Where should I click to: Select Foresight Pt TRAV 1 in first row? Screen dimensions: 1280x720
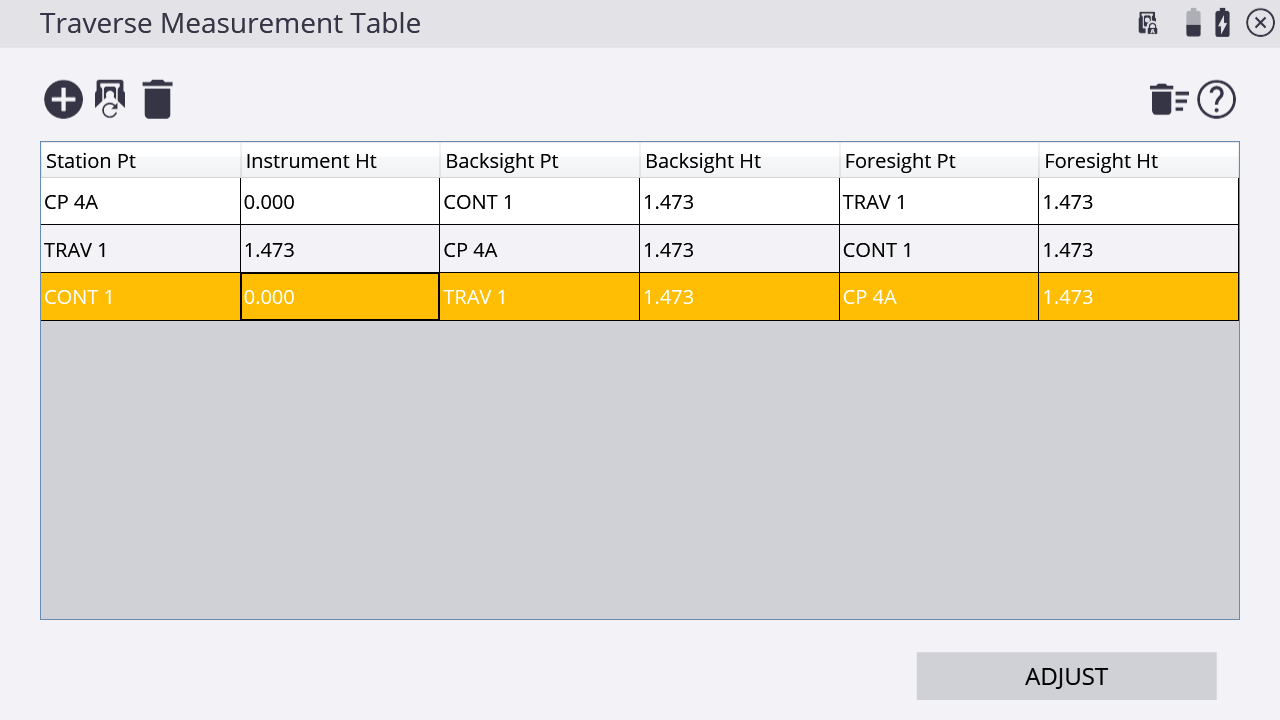point(939,202)
